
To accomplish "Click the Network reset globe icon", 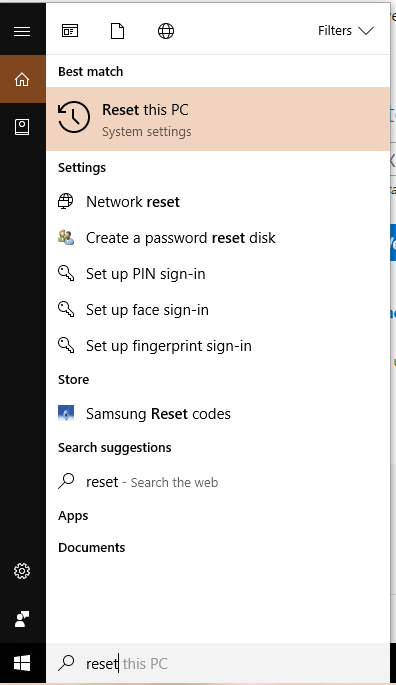I will (66, 201).
